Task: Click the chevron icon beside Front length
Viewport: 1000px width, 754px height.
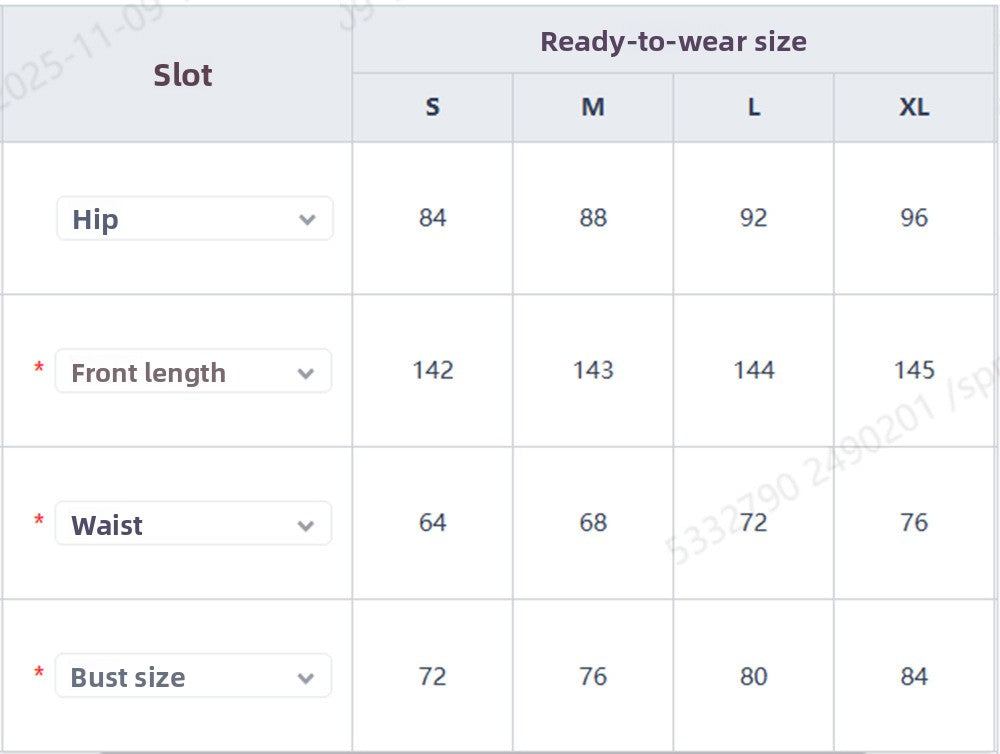Action: (306, 371)
